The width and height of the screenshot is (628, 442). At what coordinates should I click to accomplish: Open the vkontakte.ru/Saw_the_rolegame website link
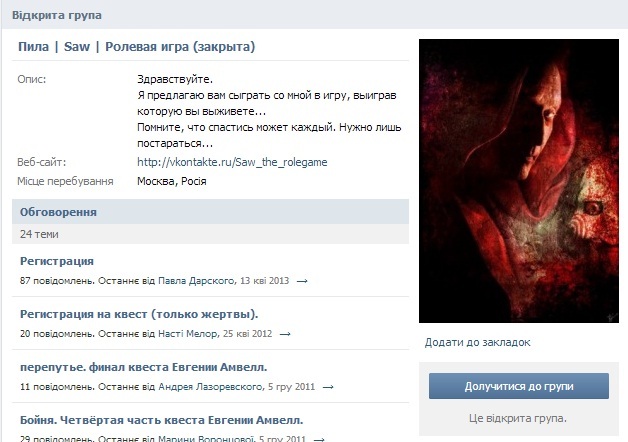(232, 162)
